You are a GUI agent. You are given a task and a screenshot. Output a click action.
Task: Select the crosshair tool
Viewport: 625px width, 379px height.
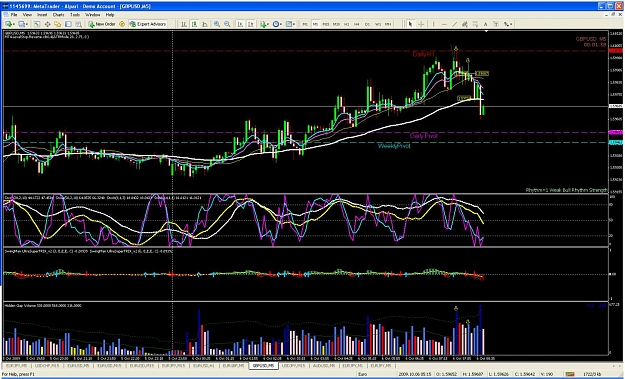click(421, 24)
